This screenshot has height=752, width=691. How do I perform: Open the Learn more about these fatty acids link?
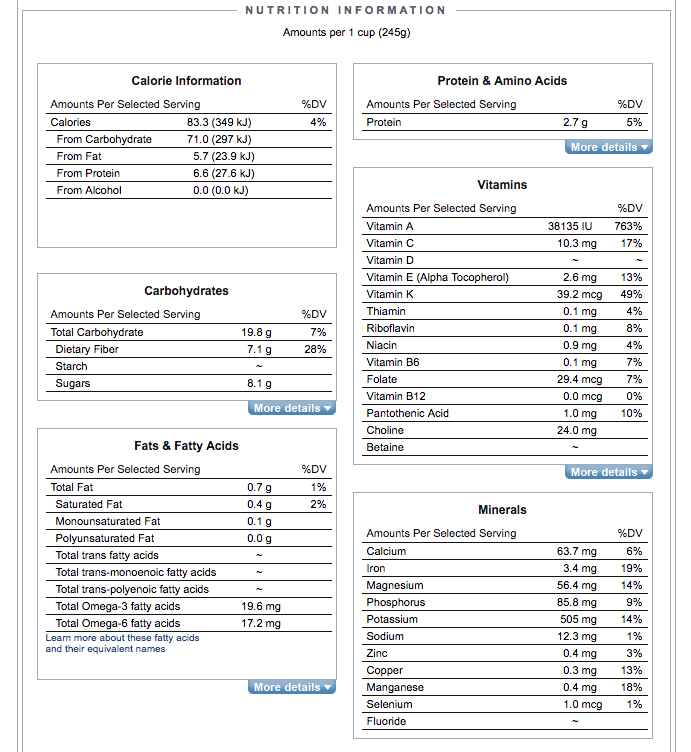tap(122, 643)
